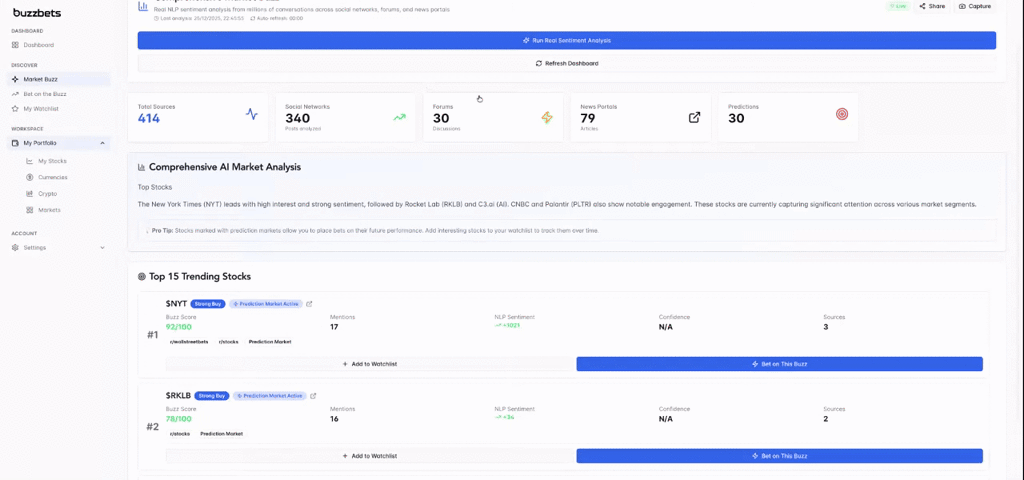Image resolution: width=1024 pixels, height=480 pixels.
Task: Click the $NYT 92/100 buzz score
Action: click(179, 327)
